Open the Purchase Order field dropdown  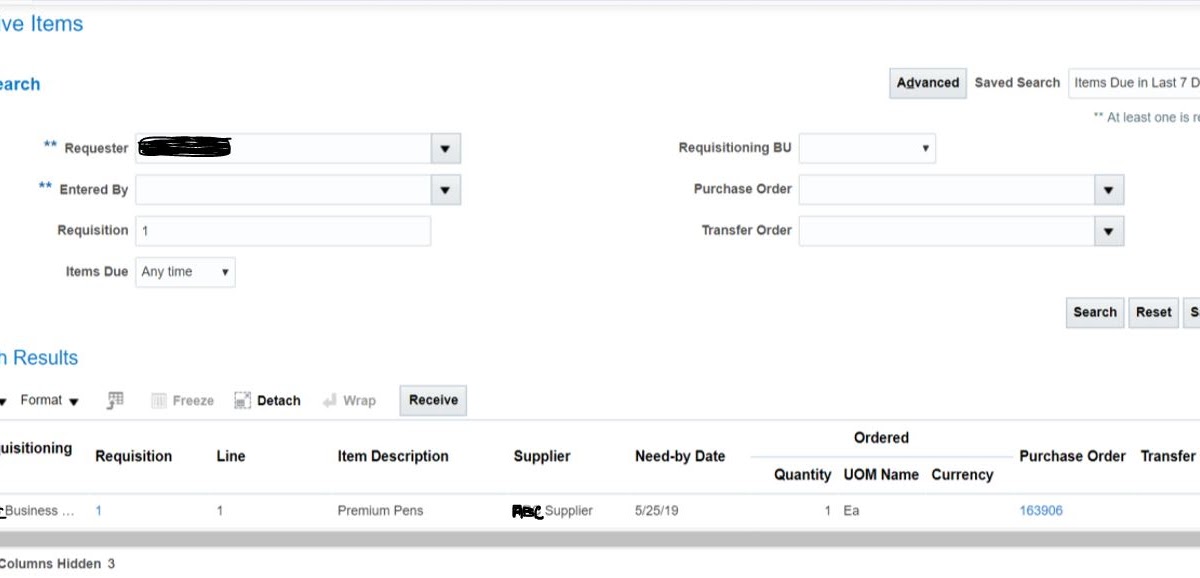tap(1107, 189)
